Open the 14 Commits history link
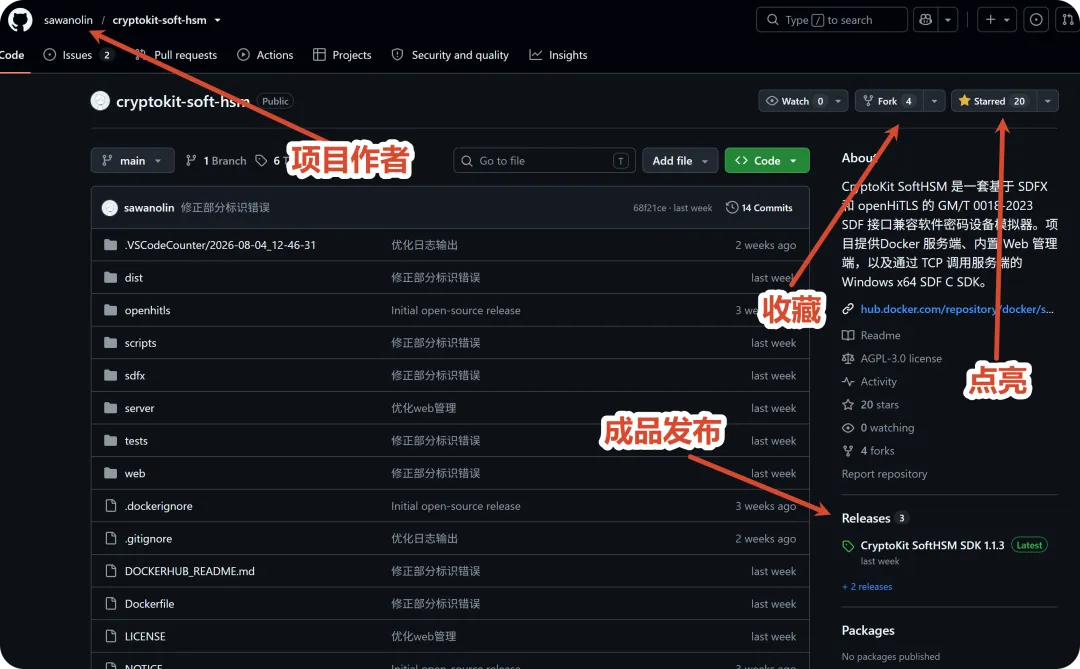 pos(759,207)
